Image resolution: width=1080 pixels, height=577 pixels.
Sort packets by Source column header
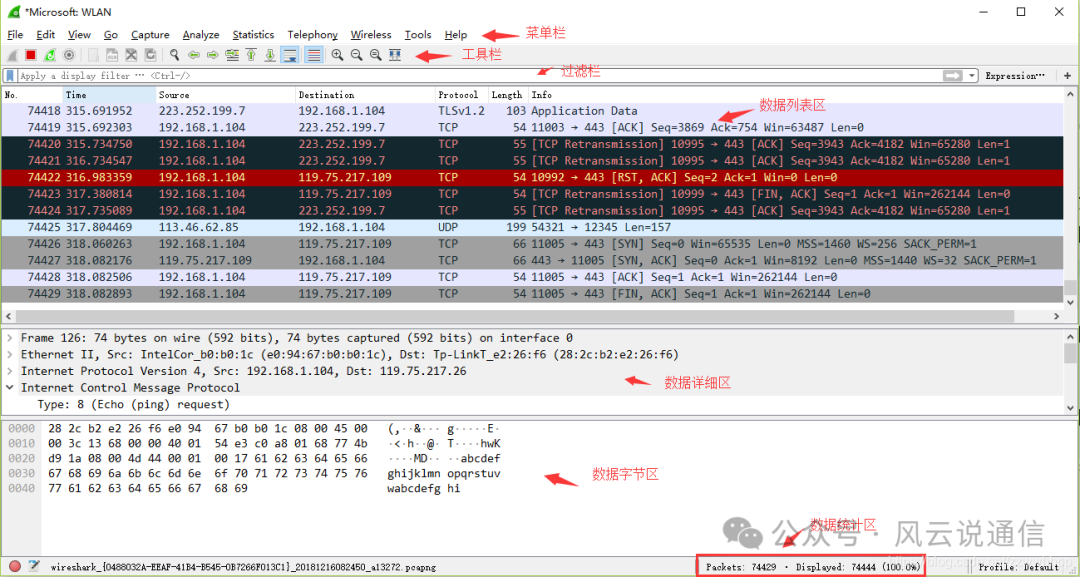pyautogui.click(x=225, y=95)
